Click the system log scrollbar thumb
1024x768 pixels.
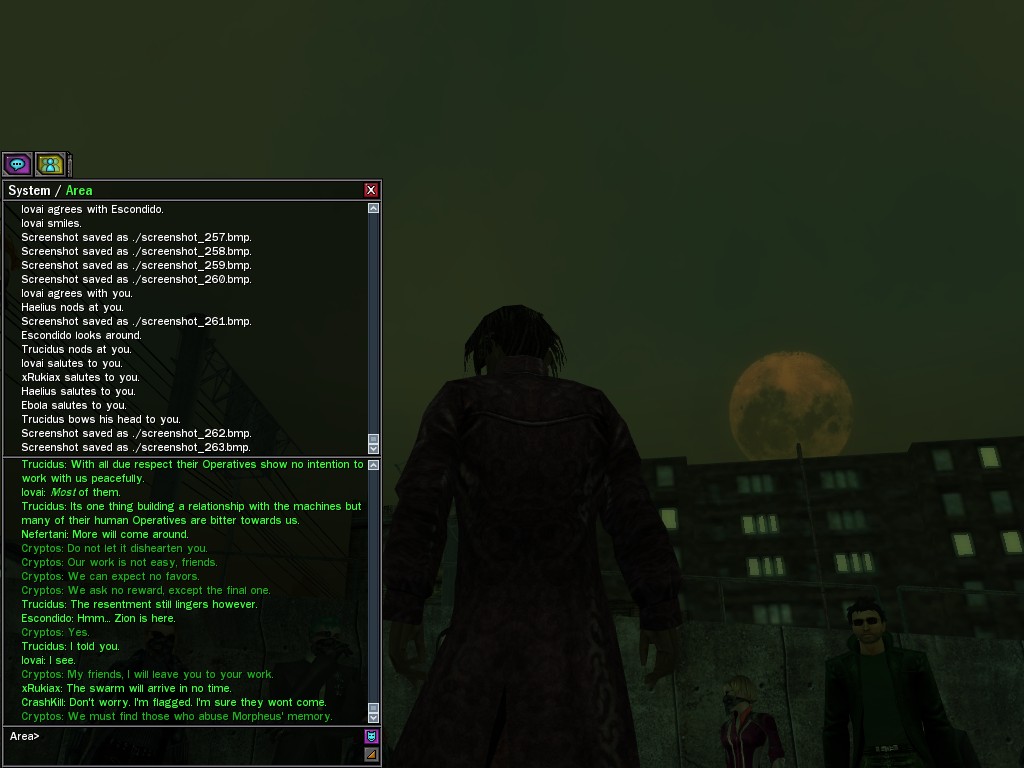click(374, 438)
